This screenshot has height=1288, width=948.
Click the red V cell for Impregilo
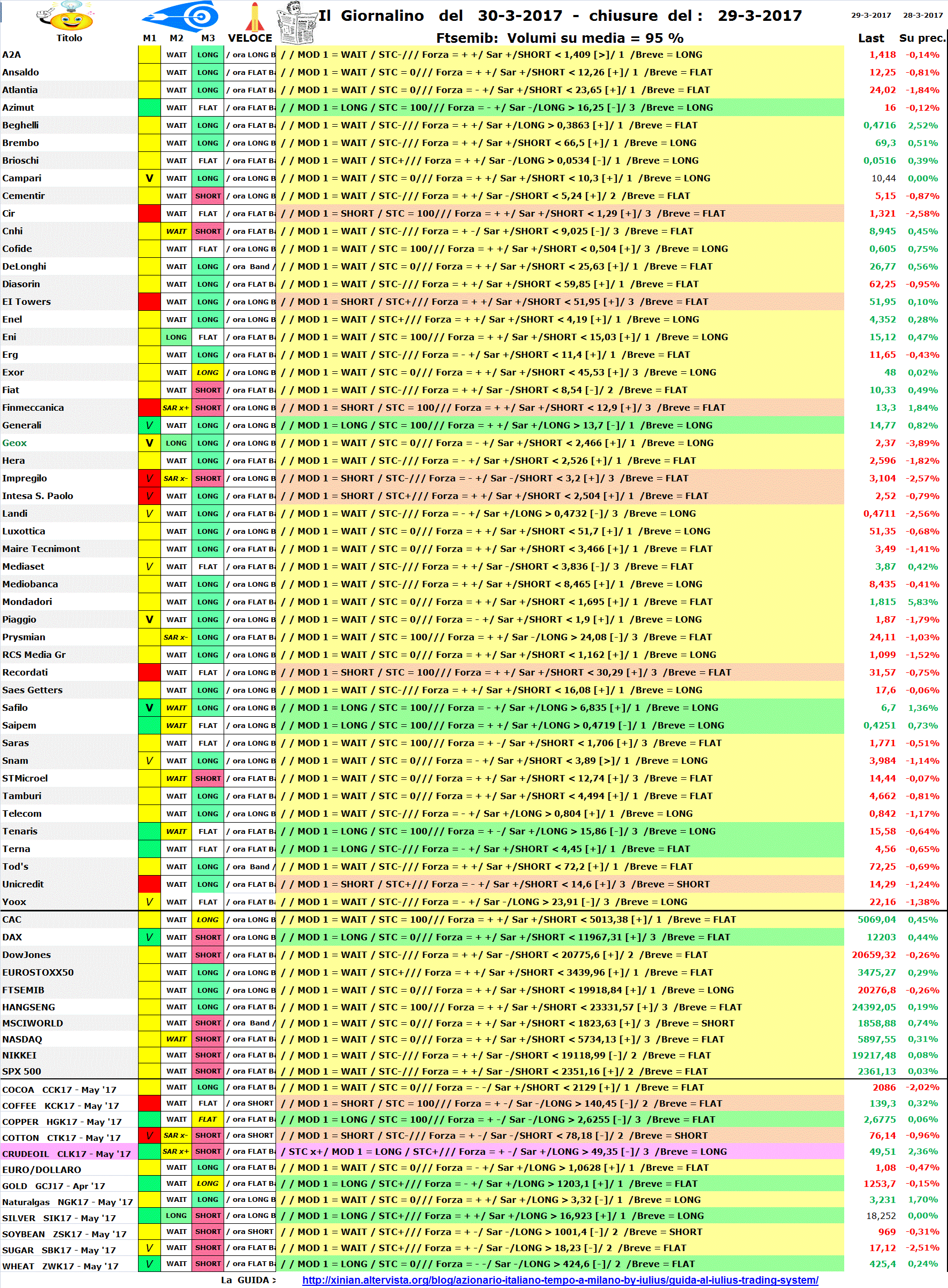[149, 478]
